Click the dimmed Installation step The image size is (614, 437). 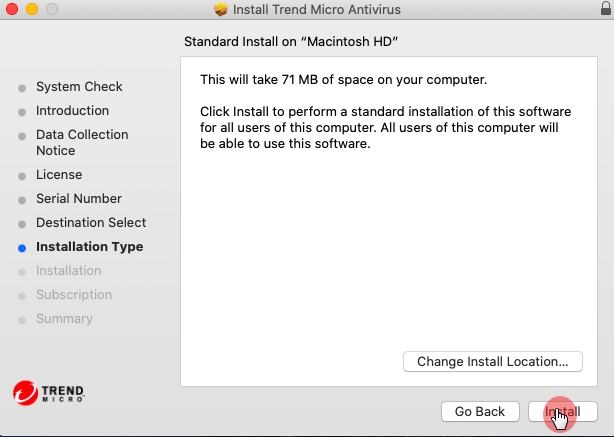click(69, 271)
